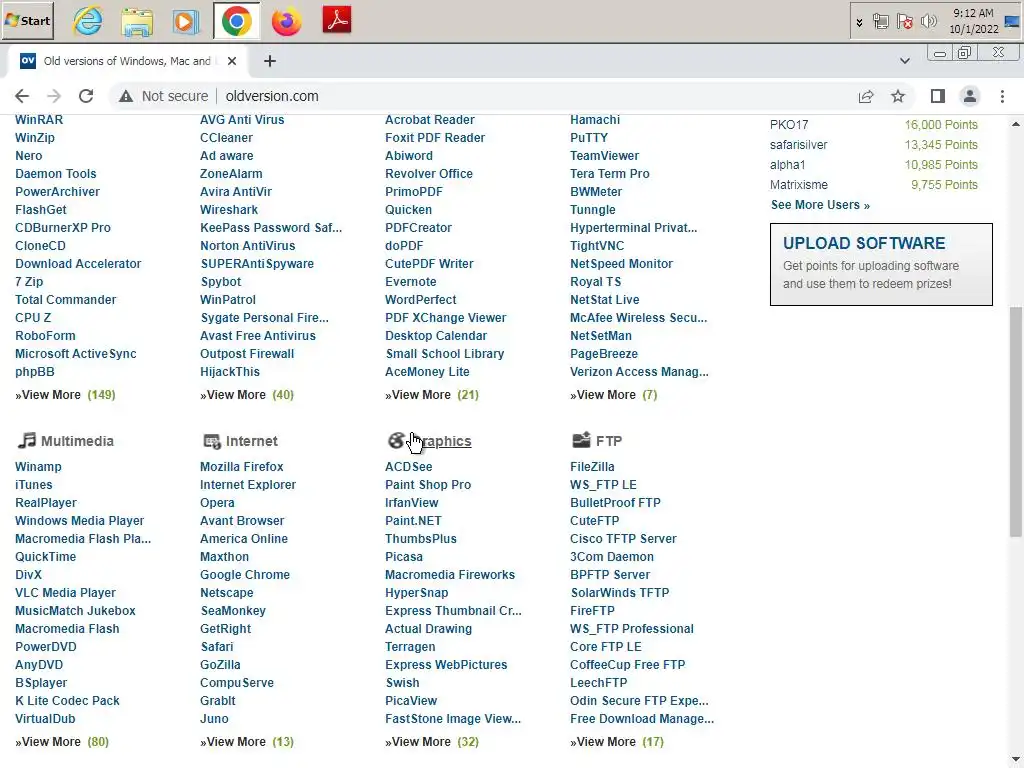Click the Not secure warning icon
Image resolution: width=1024 pixels, height=768 pixels.
click(x=125, y=97)
